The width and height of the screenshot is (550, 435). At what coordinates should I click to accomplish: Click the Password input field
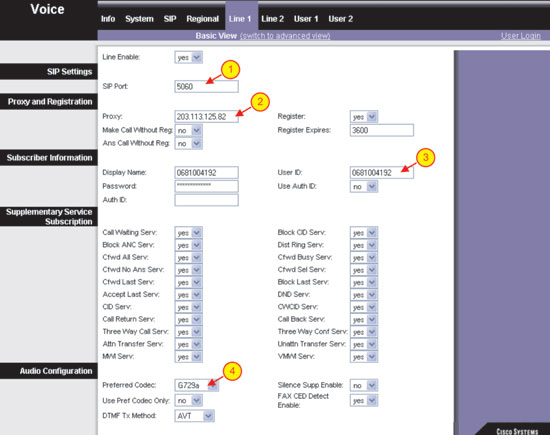(x=207, y=186)
